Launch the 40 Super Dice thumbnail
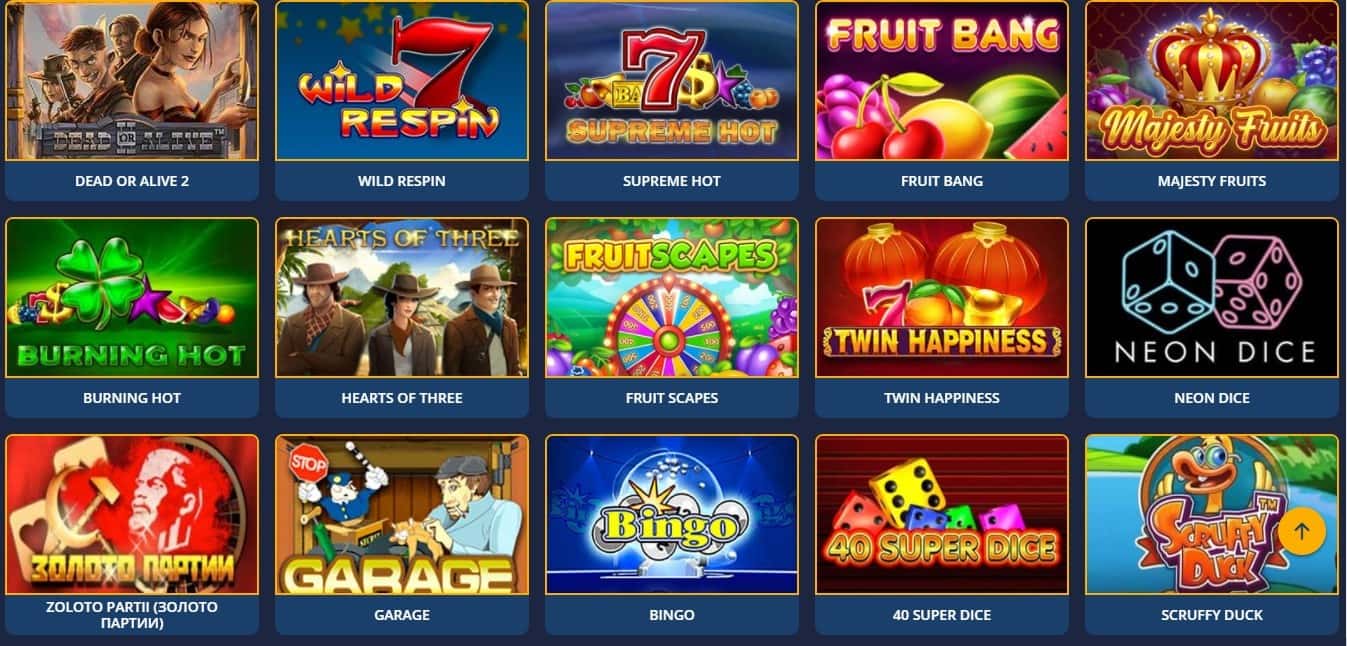Viewport: 1347px width, 646px height. pyautogui.click(x=942, y=514)
